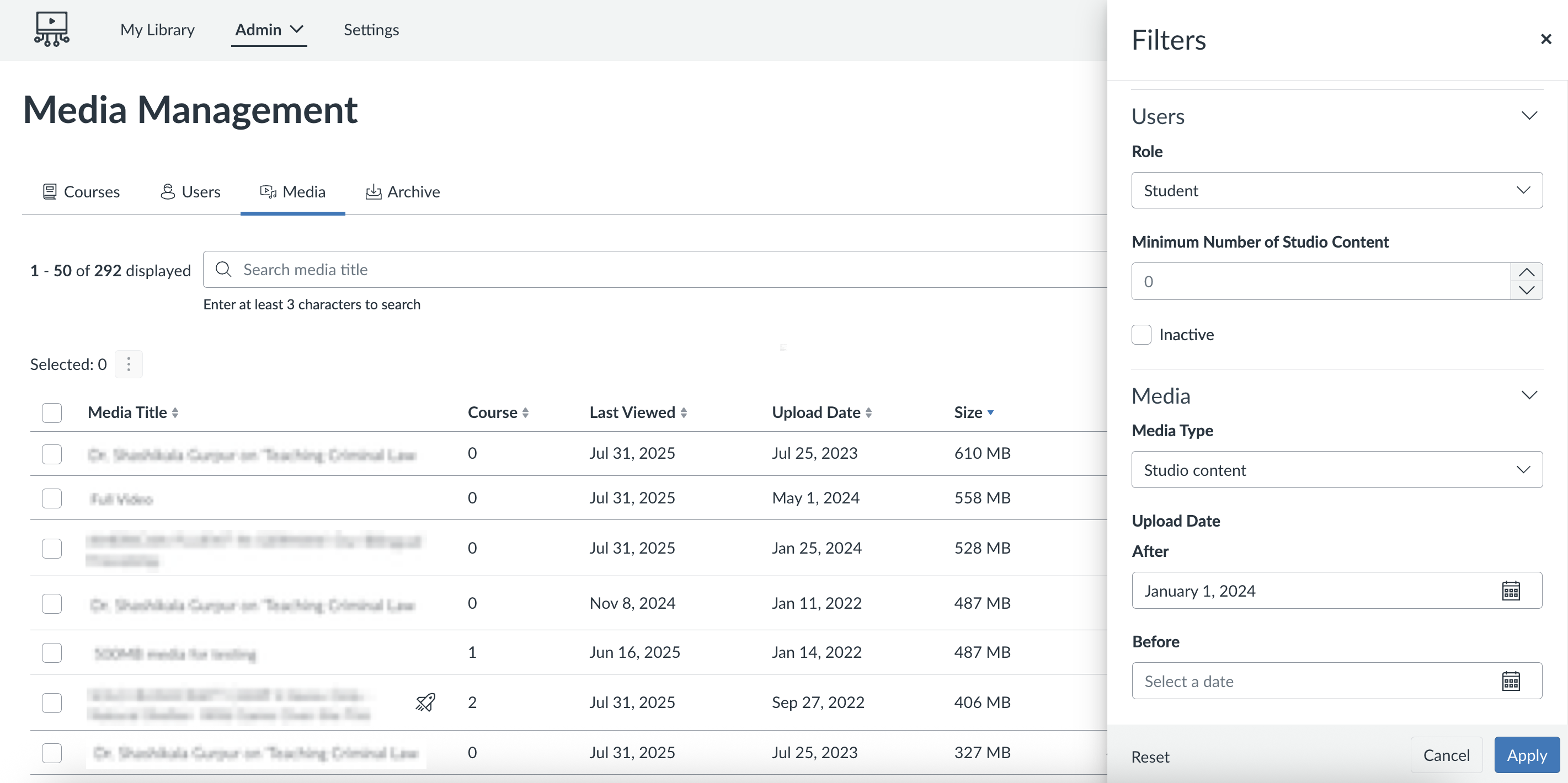This screenshot has height=783, width=1568.
Task: Check the Inactive checkbox
Action: click(x=1142, y=335)
